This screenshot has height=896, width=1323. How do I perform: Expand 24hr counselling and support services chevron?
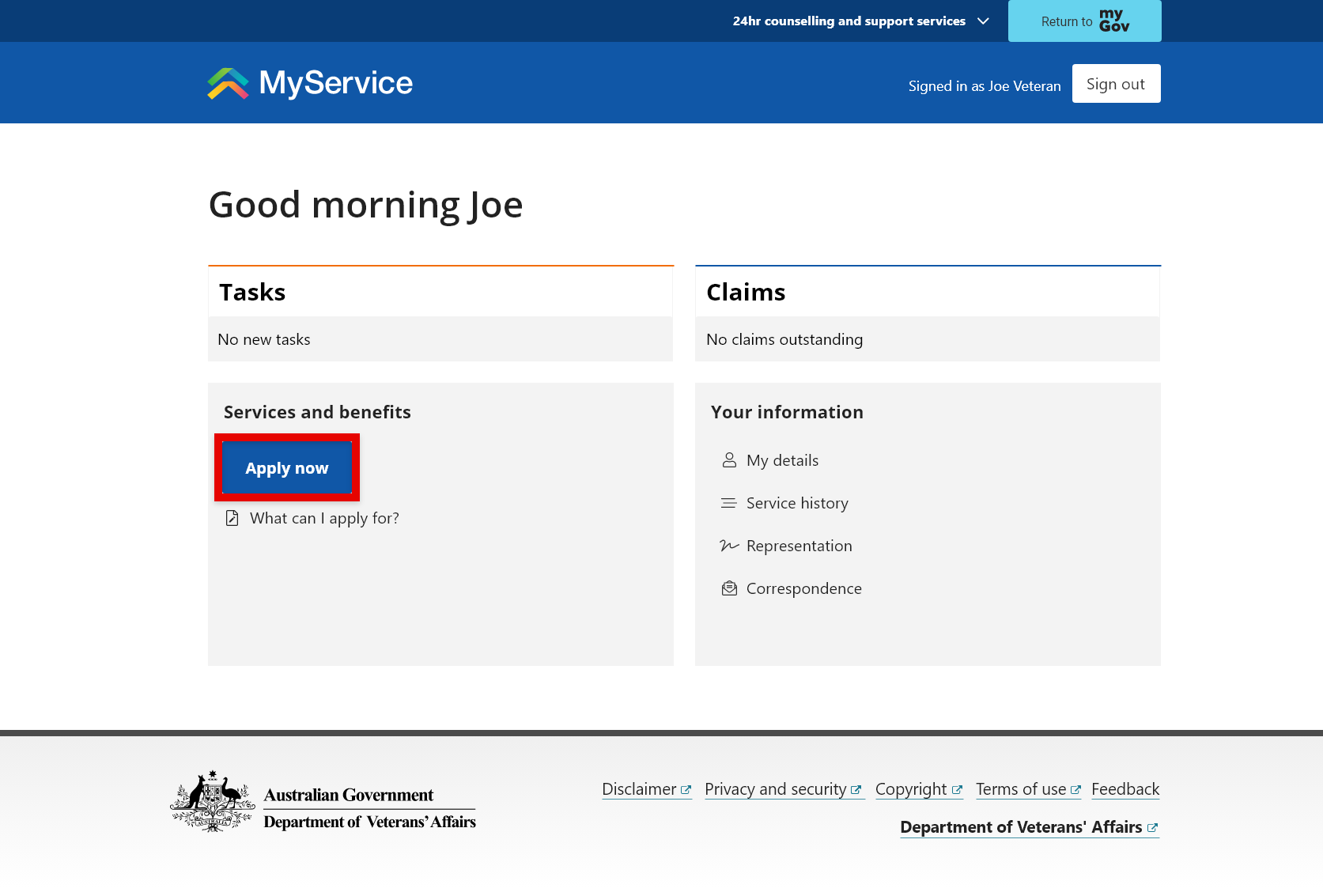click(983, 21)
